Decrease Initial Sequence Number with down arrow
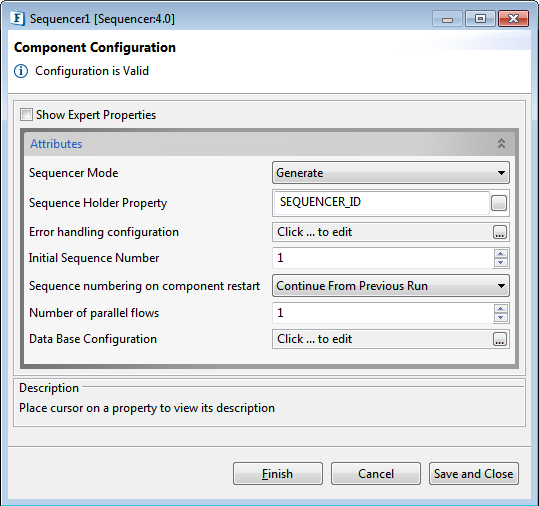Image resolution: width=539 pixels, height=506 pixels. point(500,263)
